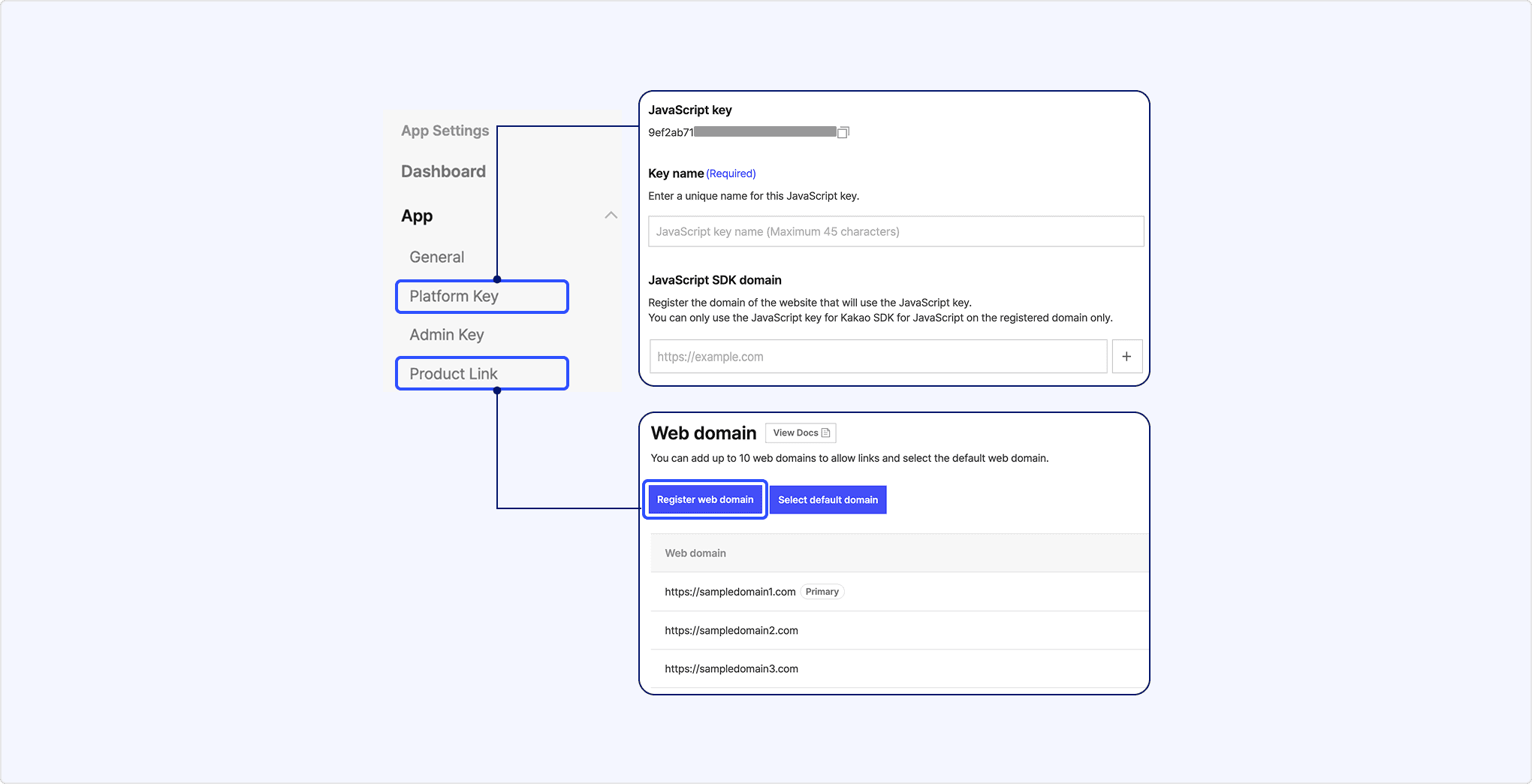
Task: Click the Primary badge
Action: tap(822, 592)
